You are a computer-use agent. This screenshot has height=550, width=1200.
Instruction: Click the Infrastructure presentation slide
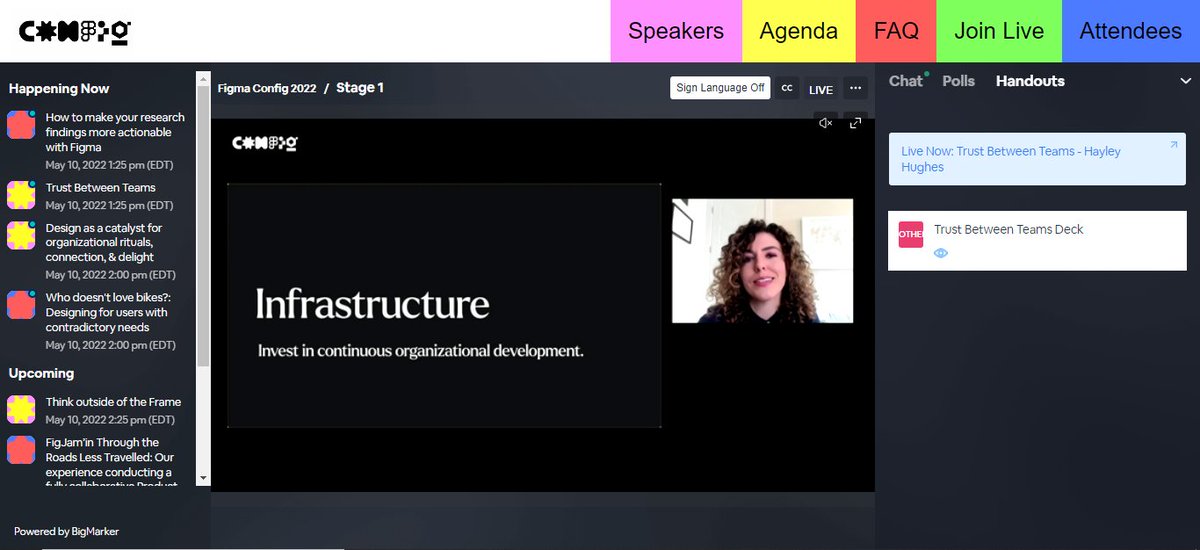444,306
